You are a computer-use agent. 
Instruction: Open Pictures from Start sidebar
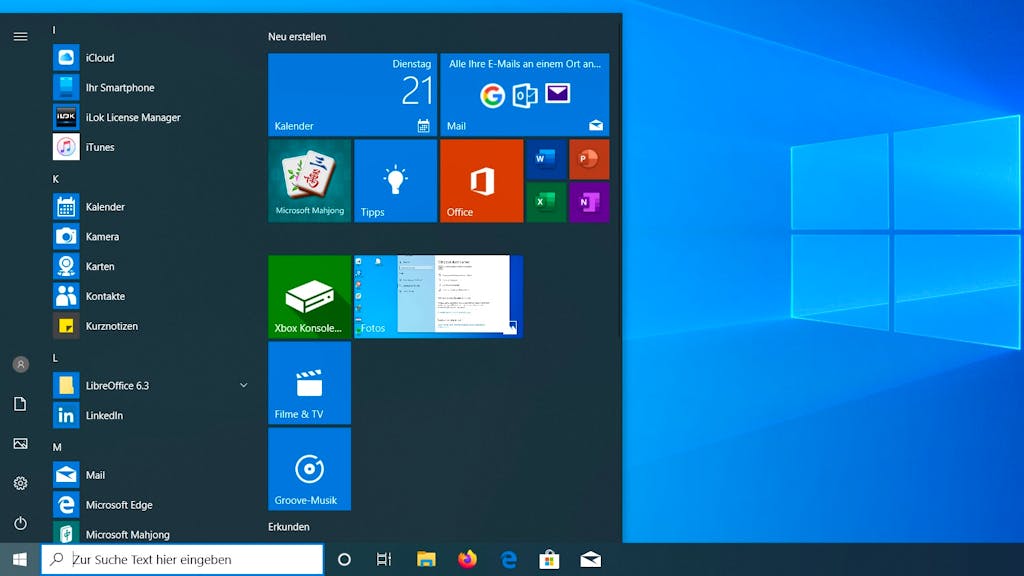click(x=20, y=444)
